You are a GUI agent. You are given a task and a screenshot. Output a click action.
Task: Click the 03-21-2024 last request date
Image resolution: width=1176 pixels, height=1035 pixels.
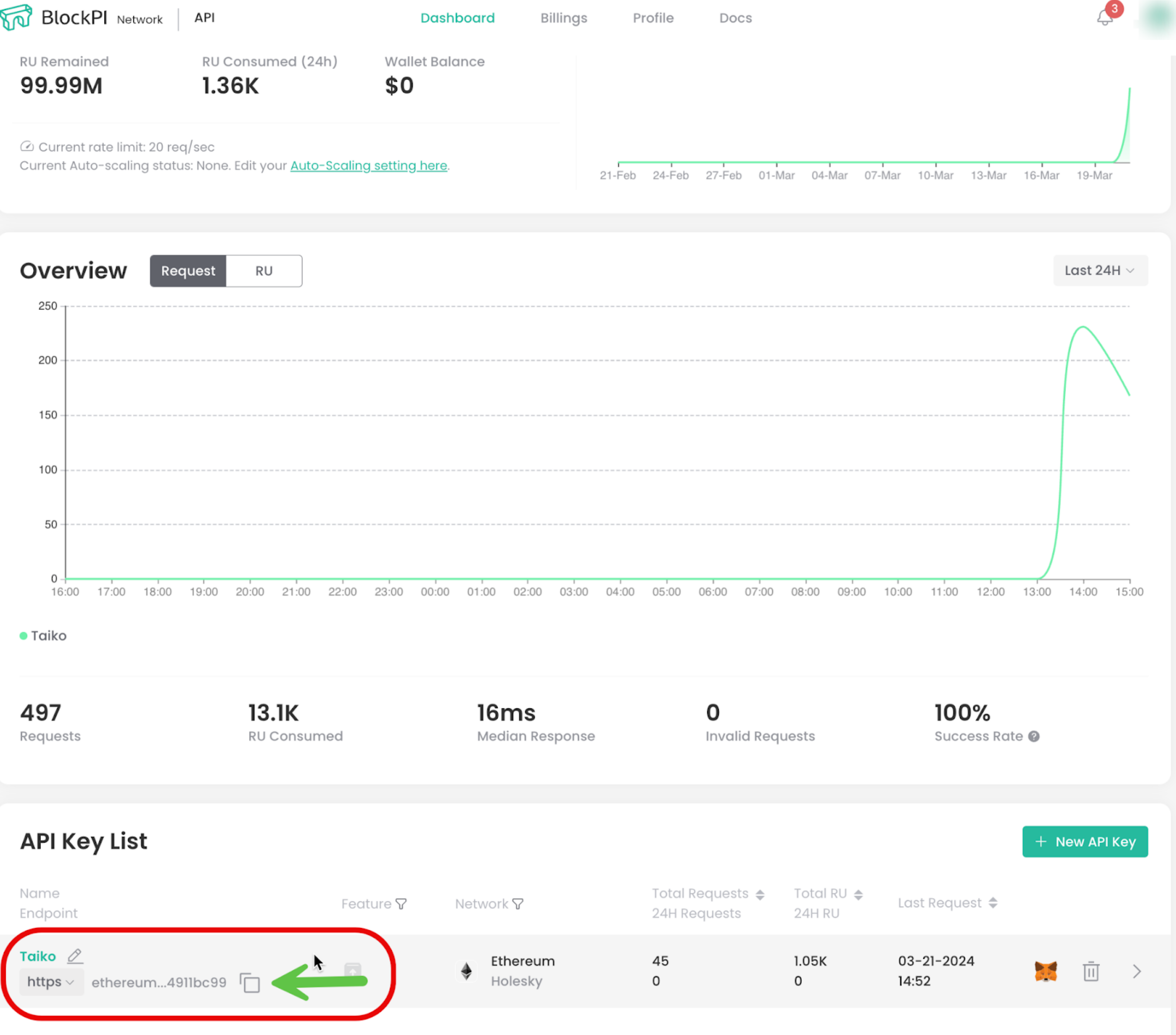[936, 961]
